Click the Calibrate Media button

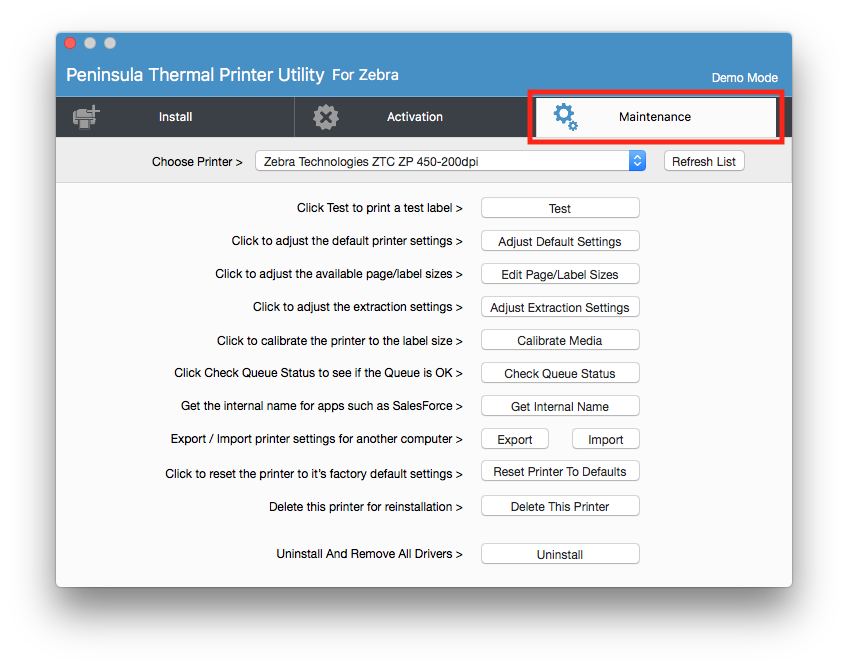[x=560, y=340]
